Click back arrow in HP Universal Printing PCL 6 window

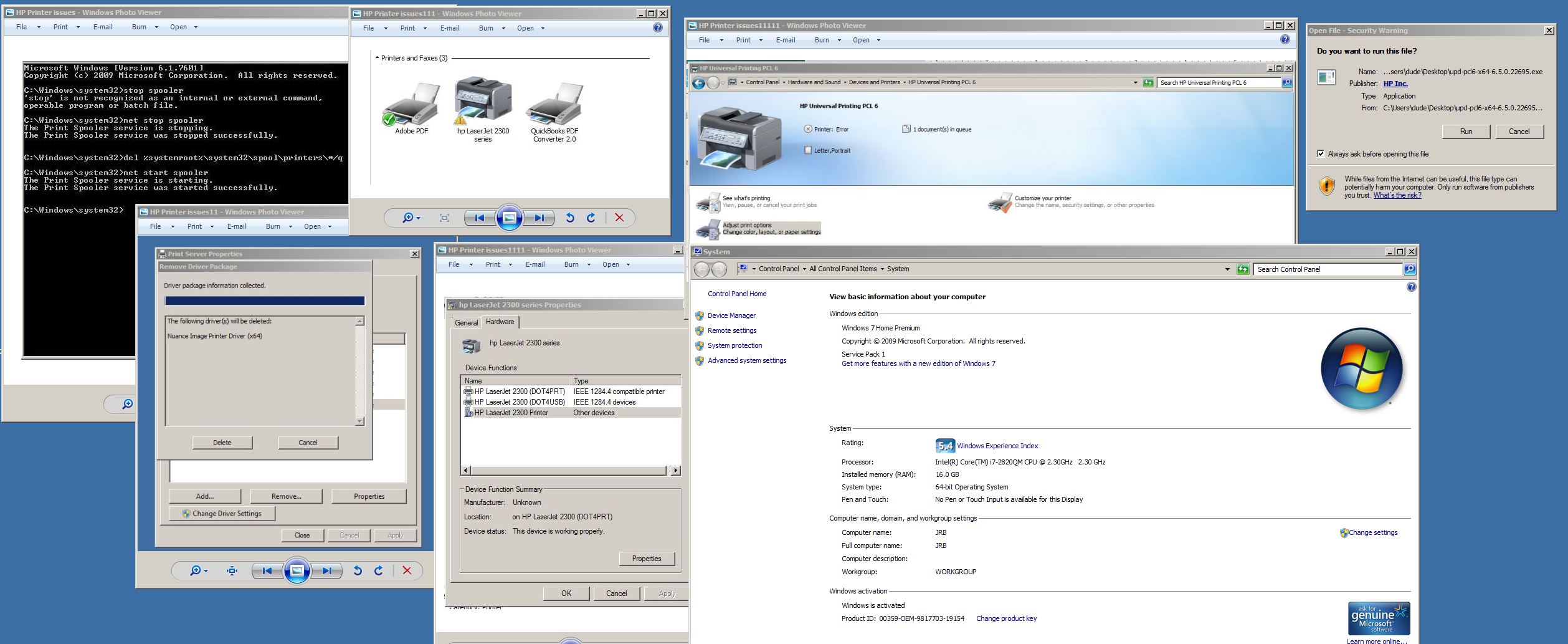click(x=698, y=83)
